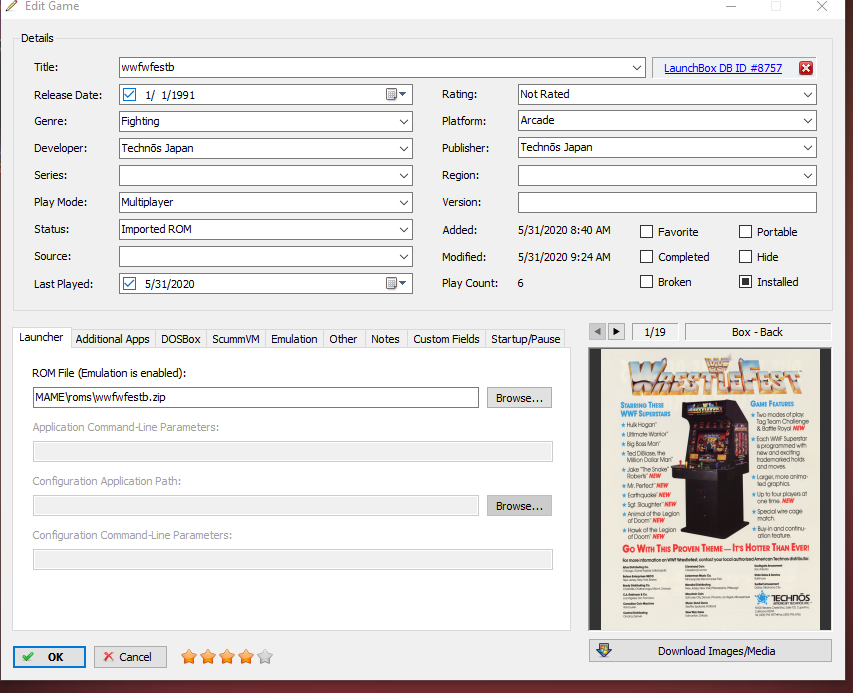Open the Genre dropdown
Image resolution: width=853 pixels, height=693 pixels.
click(x=404, y=121)
